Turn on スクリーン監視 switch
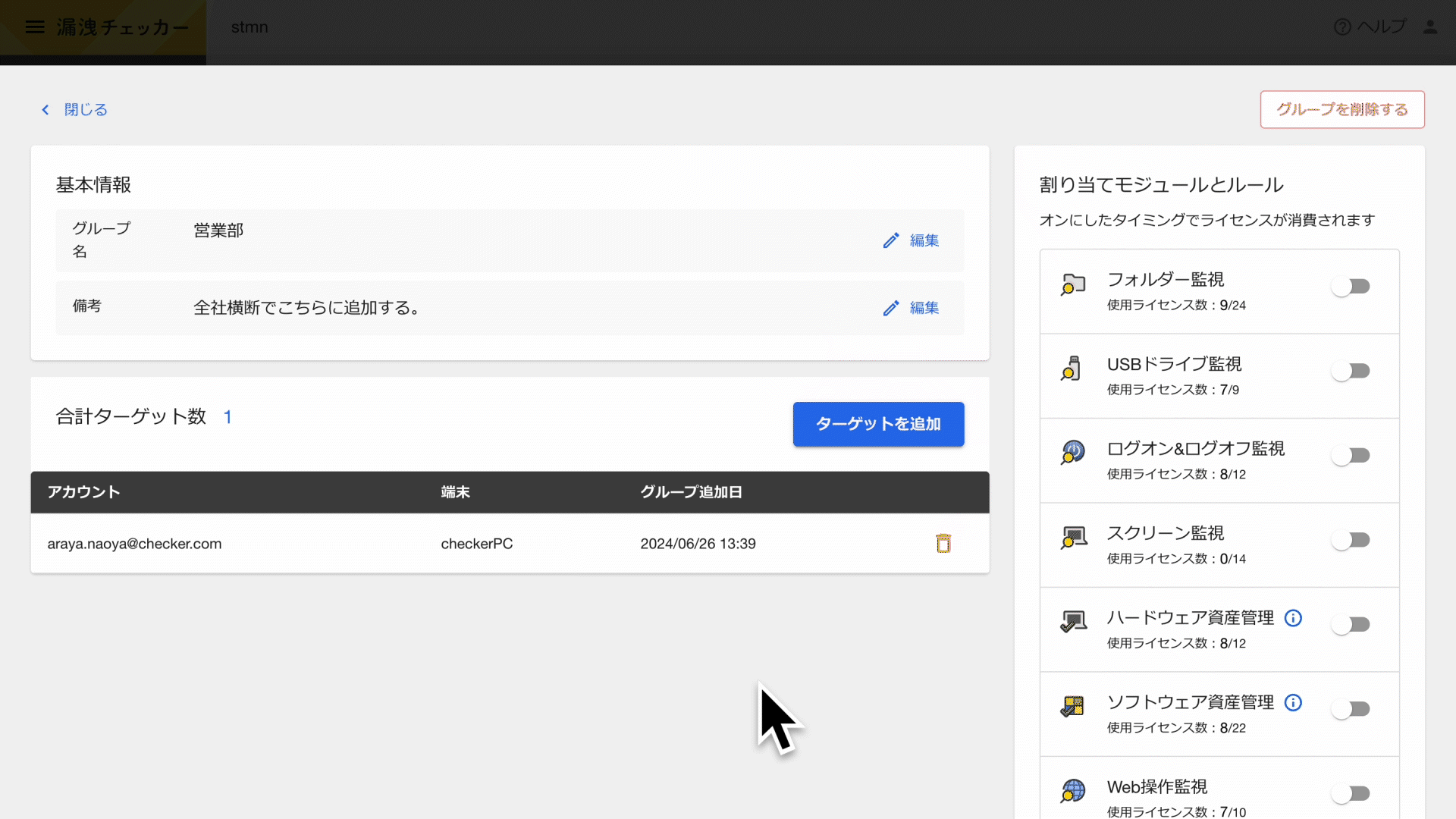The height and width of the screenshot is (819, 1456). pyautogui.click(x=1351, y=540)
